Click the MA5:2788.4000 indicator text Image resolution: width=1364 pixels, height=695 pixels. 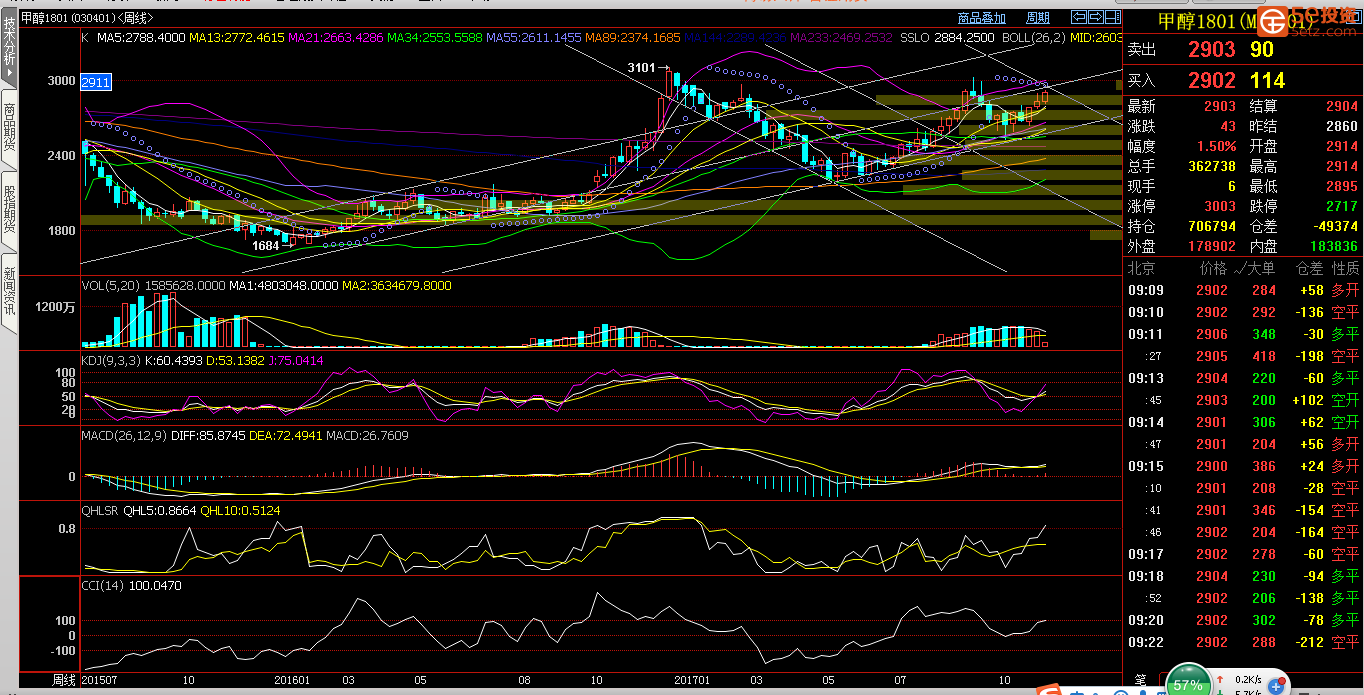(x=142, y=38)
